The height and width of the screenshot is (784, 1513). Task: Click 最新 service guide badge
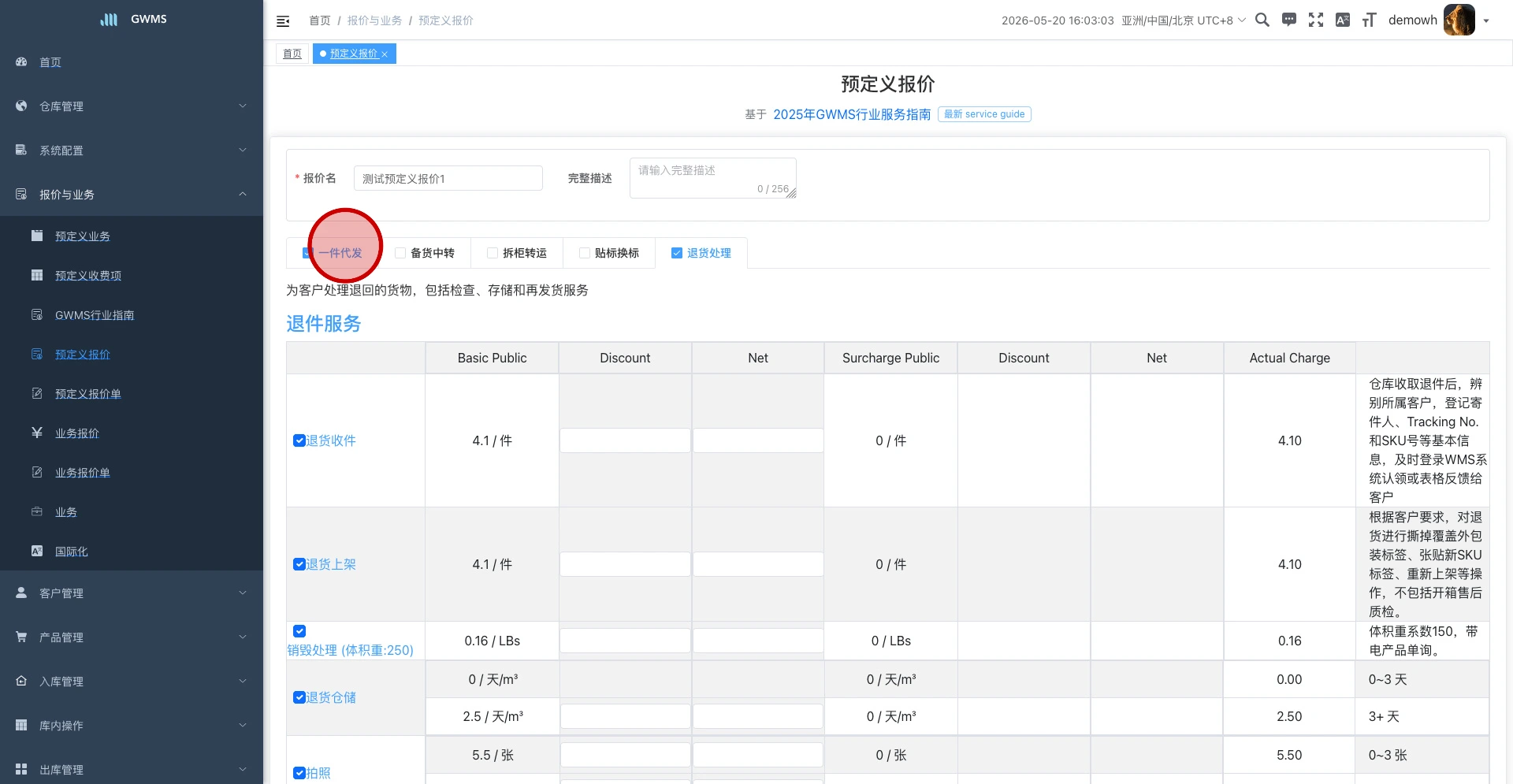[984, 114]
